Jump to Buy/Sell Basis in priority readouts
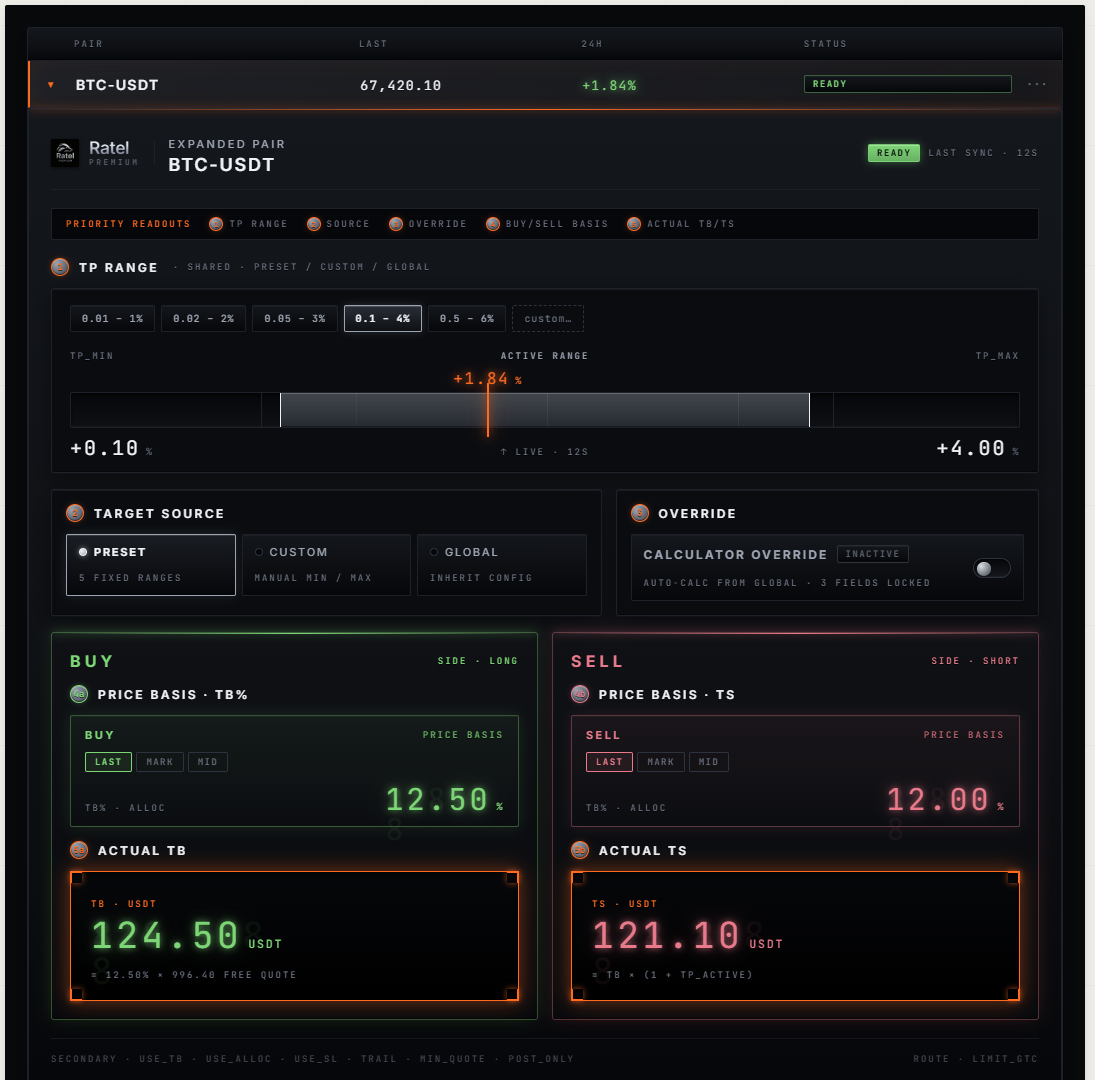This screenshot has width=1095, height=1080. (547, 224)
